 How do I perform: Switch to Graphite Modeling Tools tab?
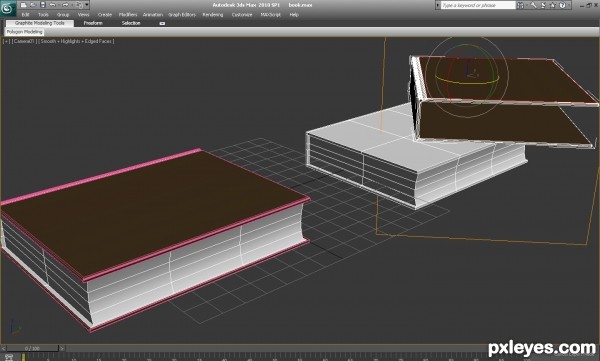[40, 23]
